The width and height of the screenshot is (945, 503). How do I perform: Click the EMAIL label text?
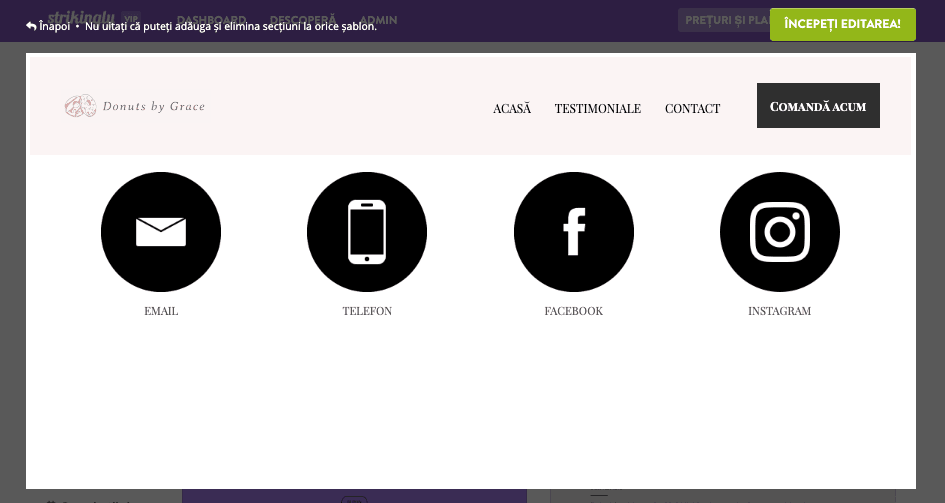161,311
